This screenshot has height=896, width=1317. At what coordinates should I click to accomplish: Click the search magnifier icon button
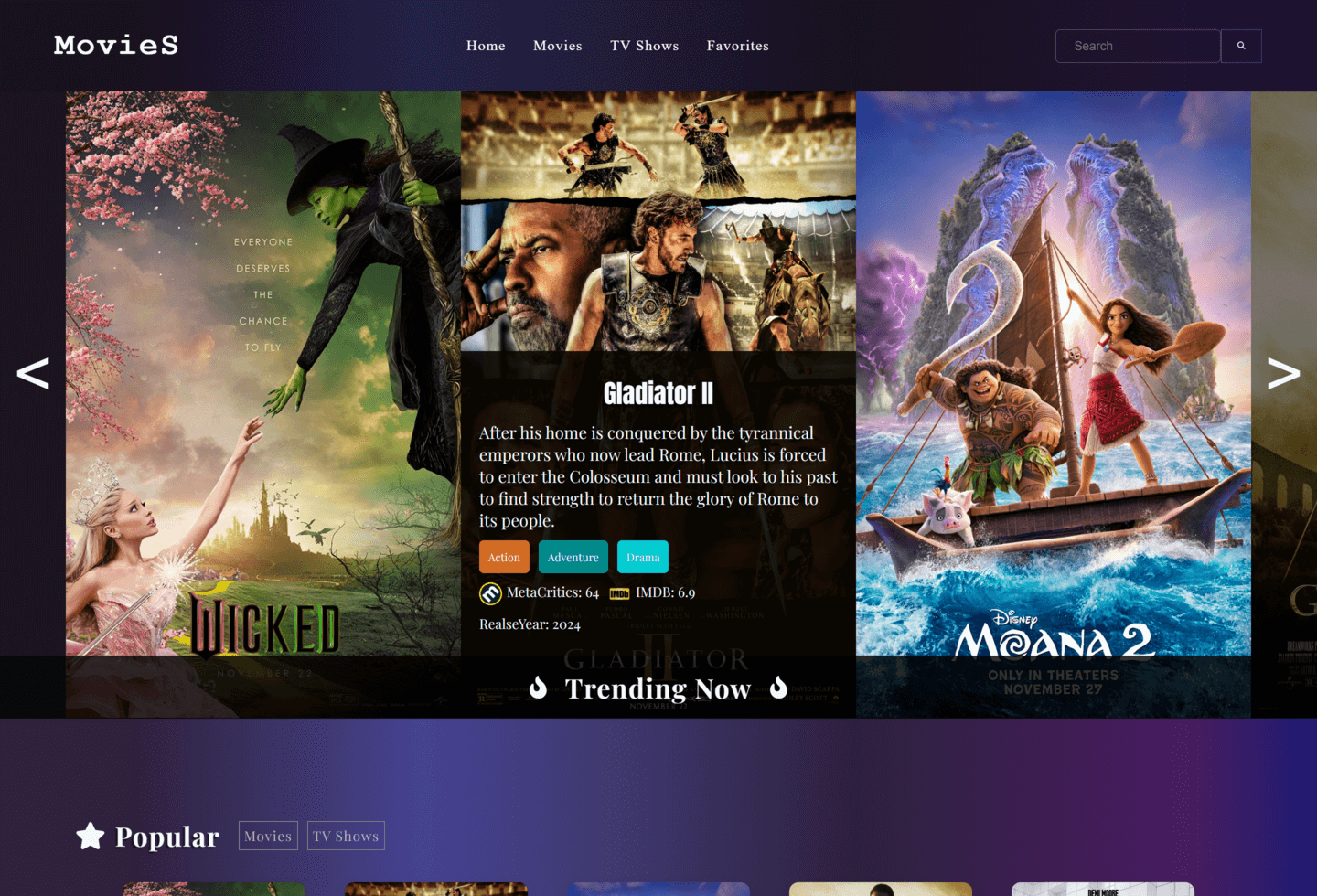pos(1241,46)
